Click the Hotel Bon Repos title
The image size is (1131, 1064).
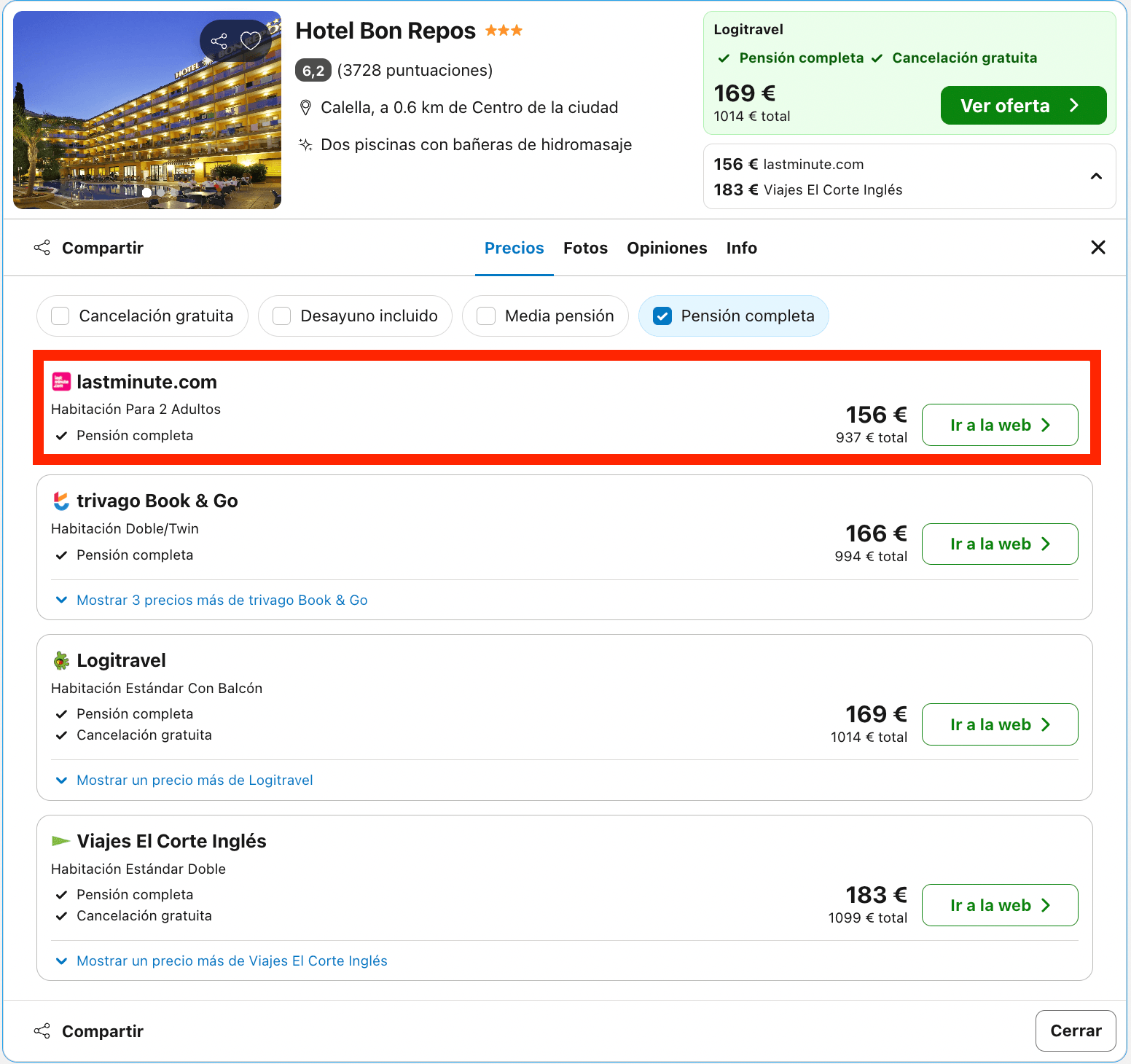[x=386, y=31]
